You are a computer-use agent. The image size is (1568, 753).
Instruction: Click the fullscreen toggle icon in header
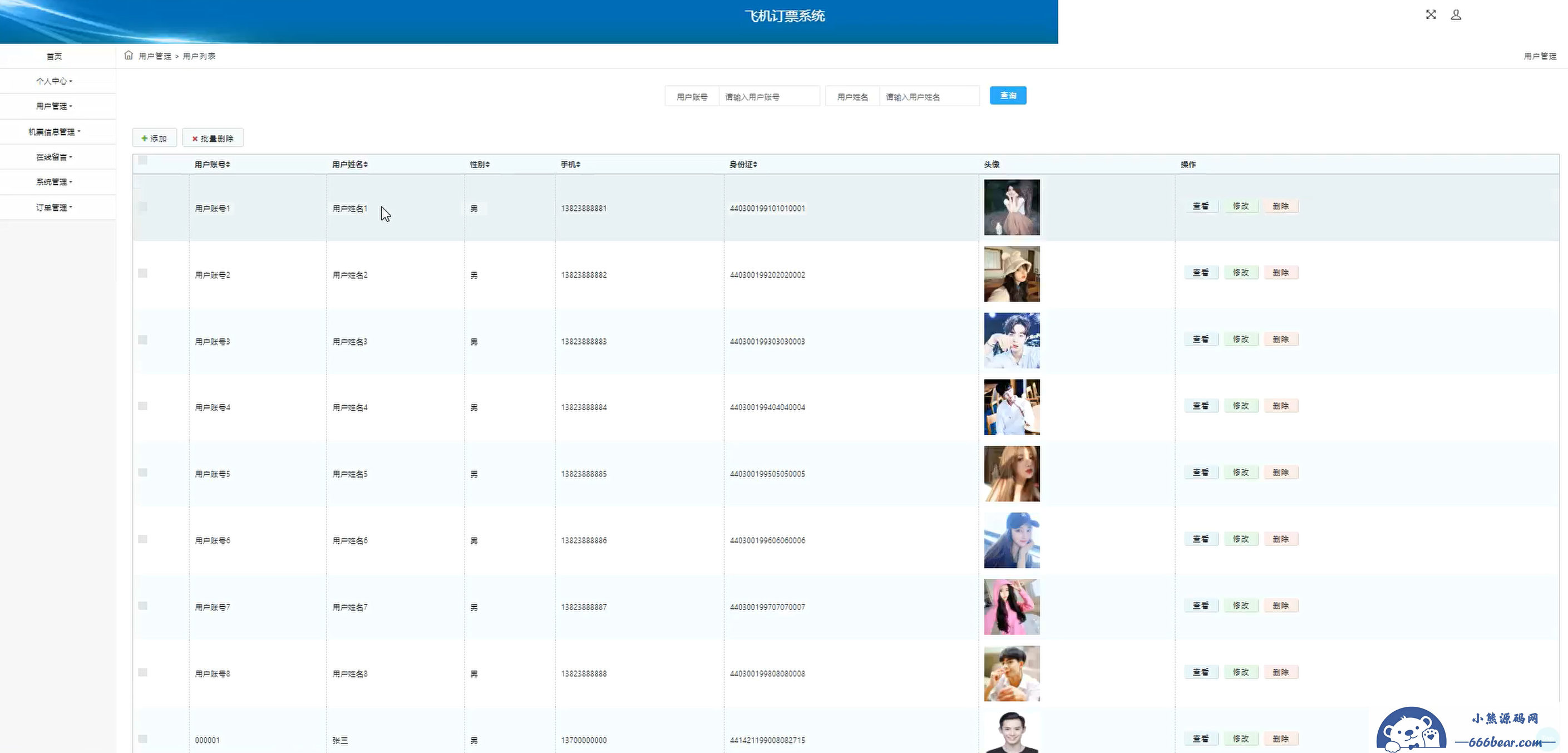1431,14
